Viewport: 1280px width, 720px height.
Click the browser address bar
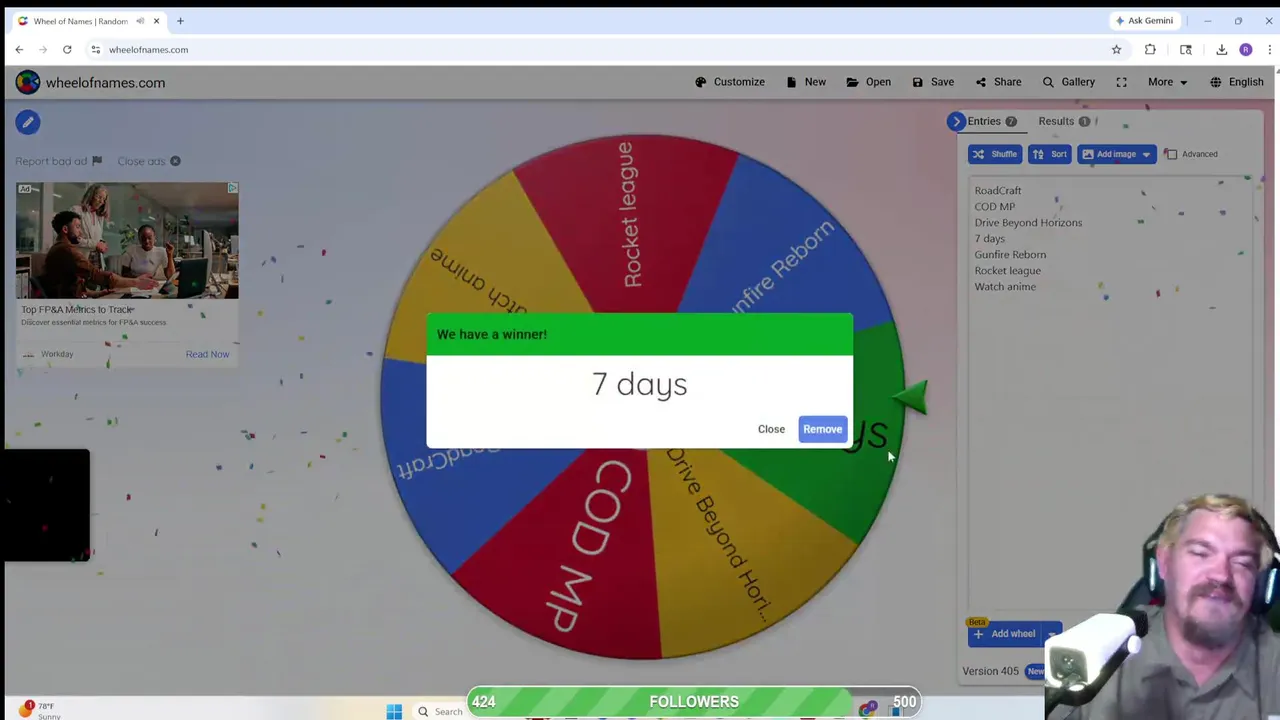tap(600, 49)
